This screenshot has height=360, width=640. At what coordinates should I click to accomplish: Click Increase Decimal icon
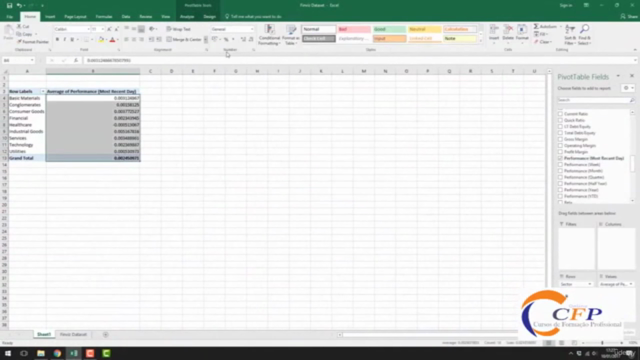[243, 40]
